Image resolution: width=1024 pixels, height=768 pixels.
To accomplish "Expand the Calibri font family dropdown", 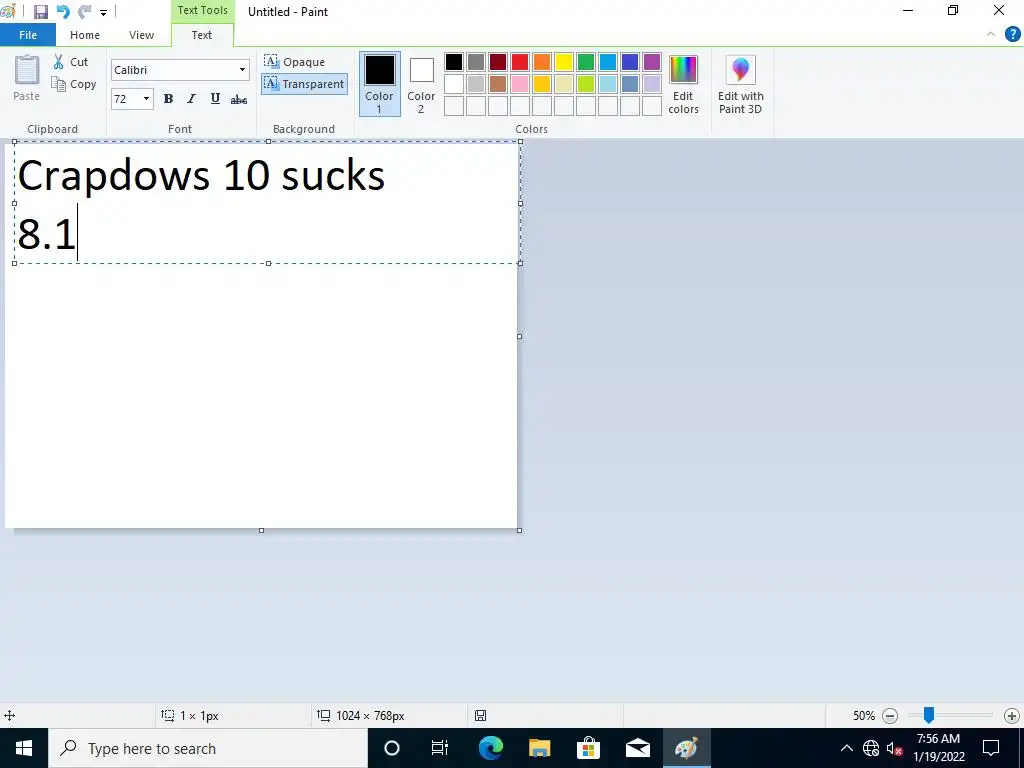I will click(x=242, y=70).
